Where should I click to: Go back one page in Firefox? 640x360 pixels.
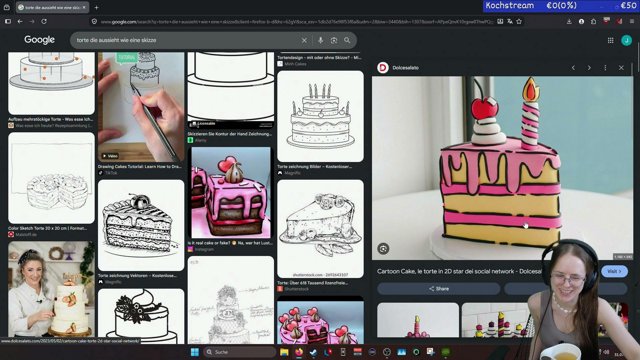pyautogui.click(x=20, y=21)
